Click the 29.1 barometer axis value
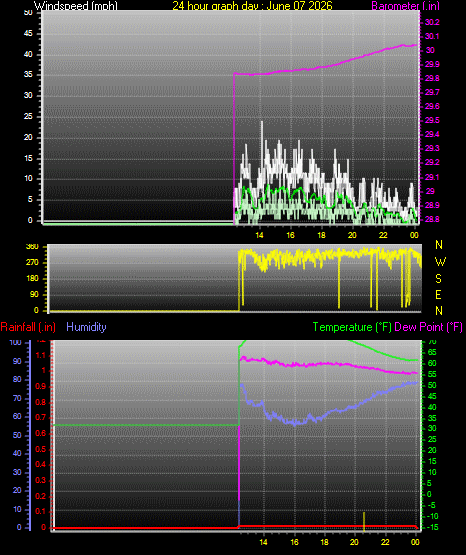 [x=432, y=177]
